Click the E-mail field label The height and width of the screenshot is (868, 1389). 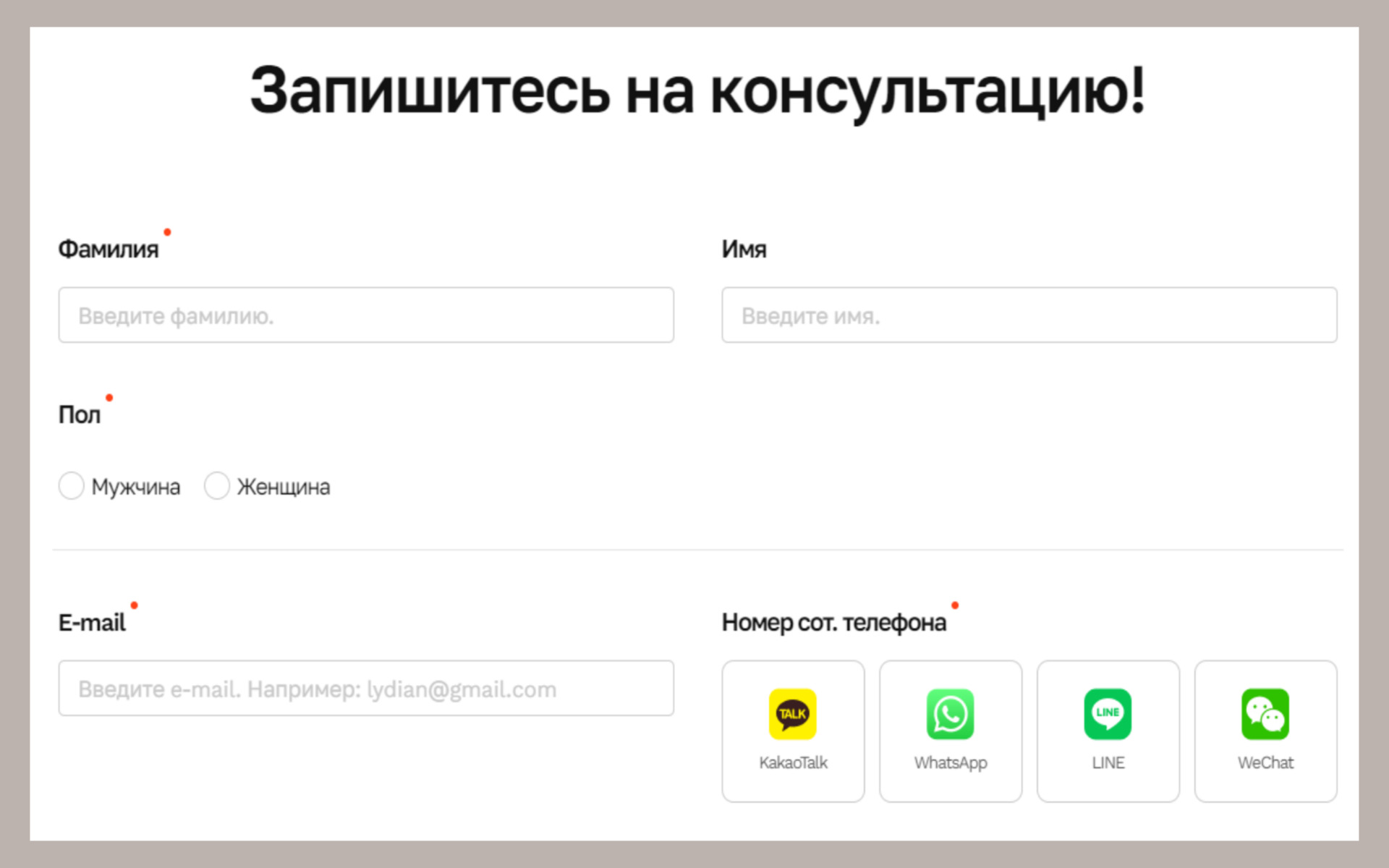[92, 622]
